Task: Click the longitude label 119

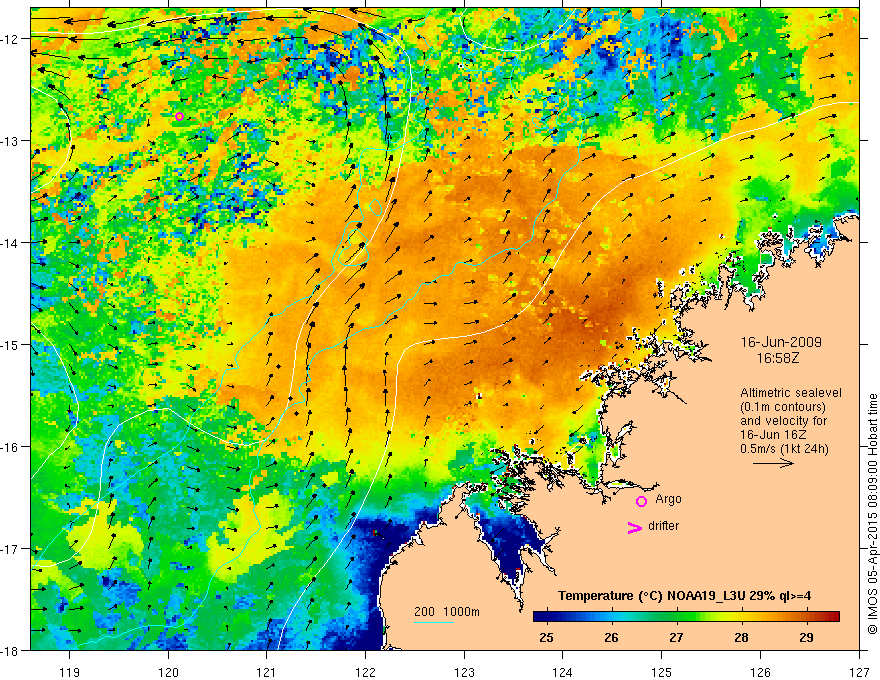Action: [x=70, y=672]
